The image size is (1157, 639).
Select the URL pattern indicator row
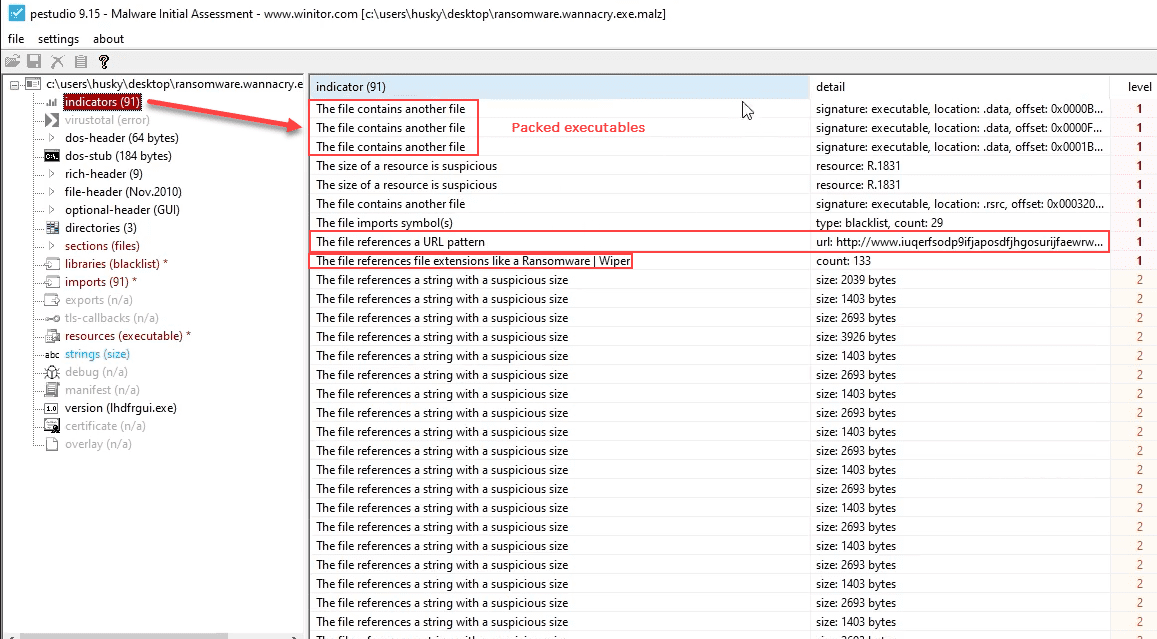[x=560, y=242]
